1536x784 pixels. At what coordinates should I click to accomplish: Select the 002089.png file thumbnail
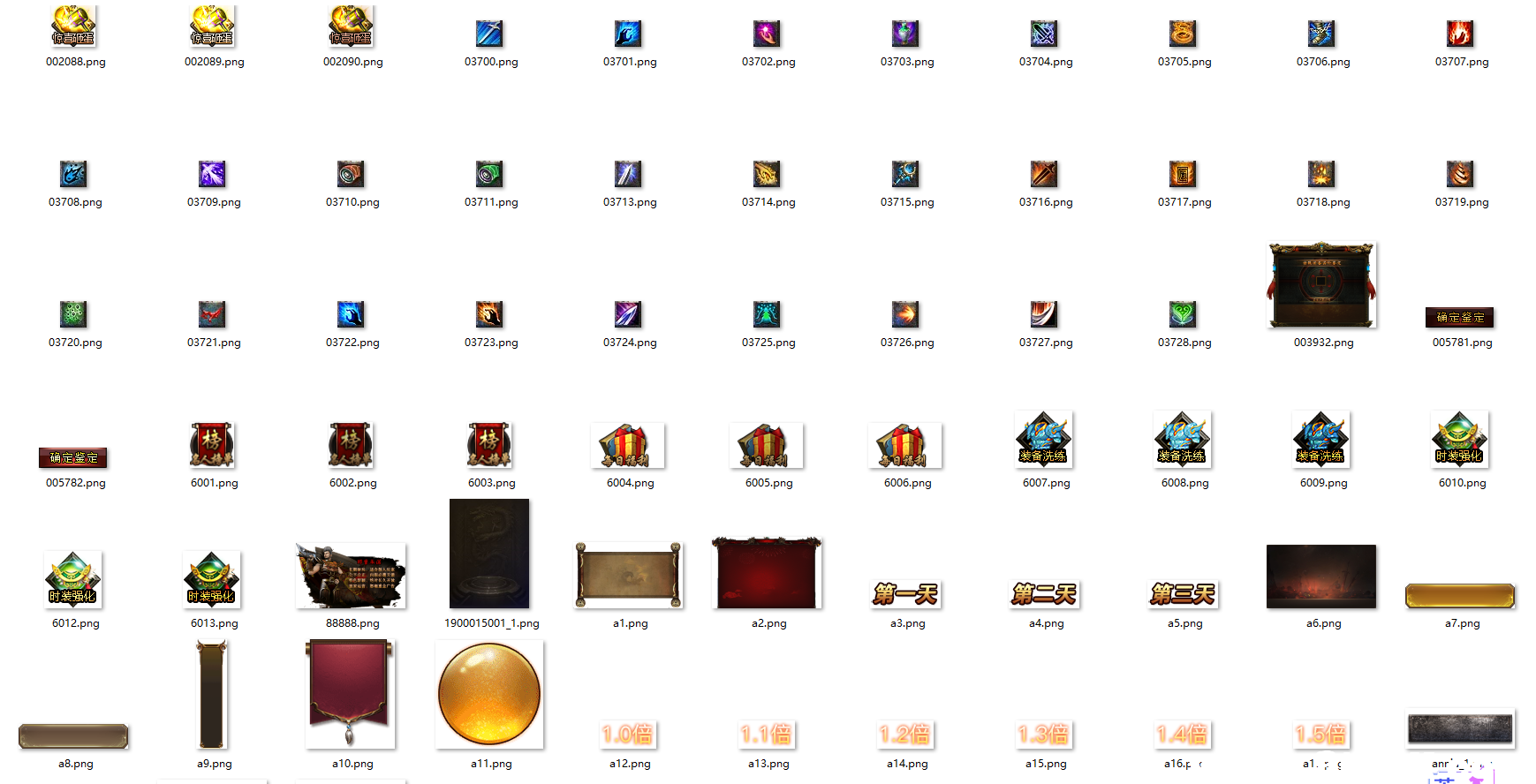point(213,26)
